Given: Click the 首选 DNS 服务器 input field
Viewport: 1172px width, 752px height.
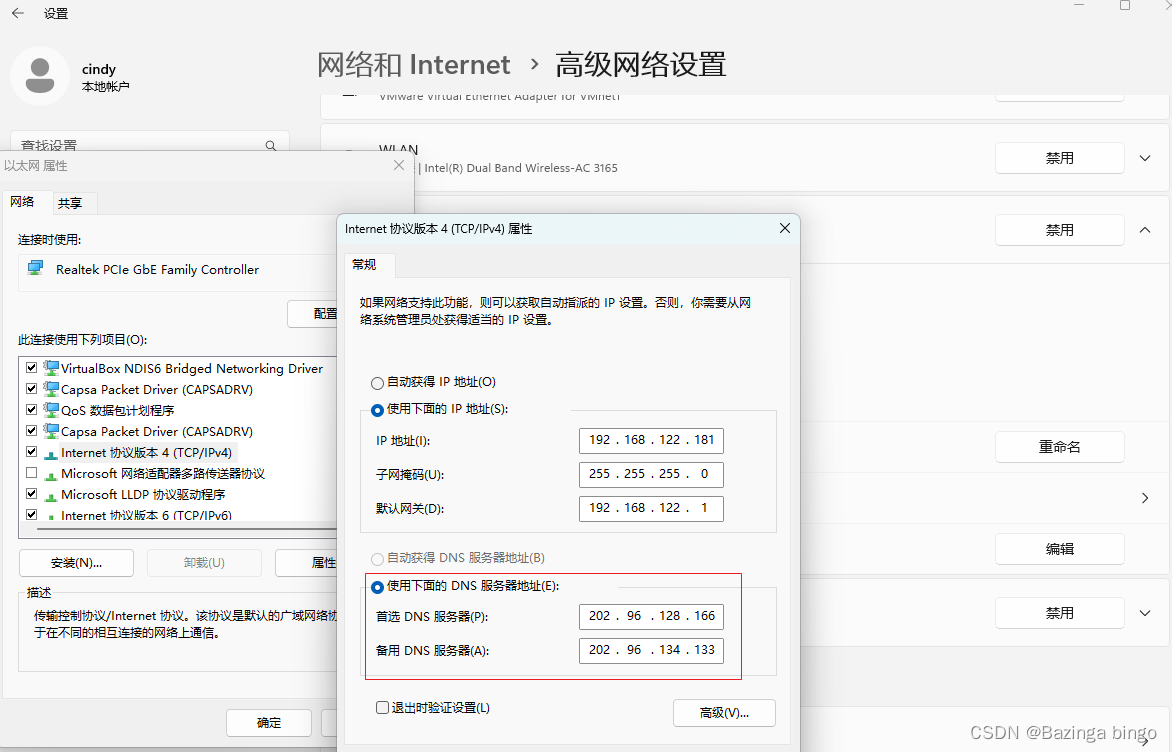Looking at the screenshot, I should [651, 616].
